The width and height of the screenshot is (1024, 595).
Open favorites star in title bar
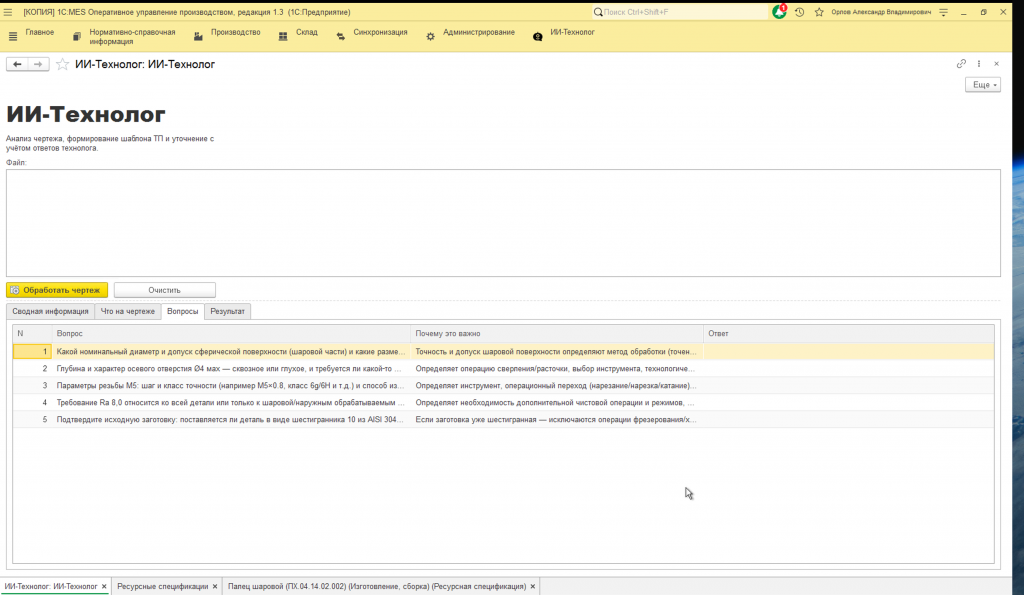click(x=819, y=12)
